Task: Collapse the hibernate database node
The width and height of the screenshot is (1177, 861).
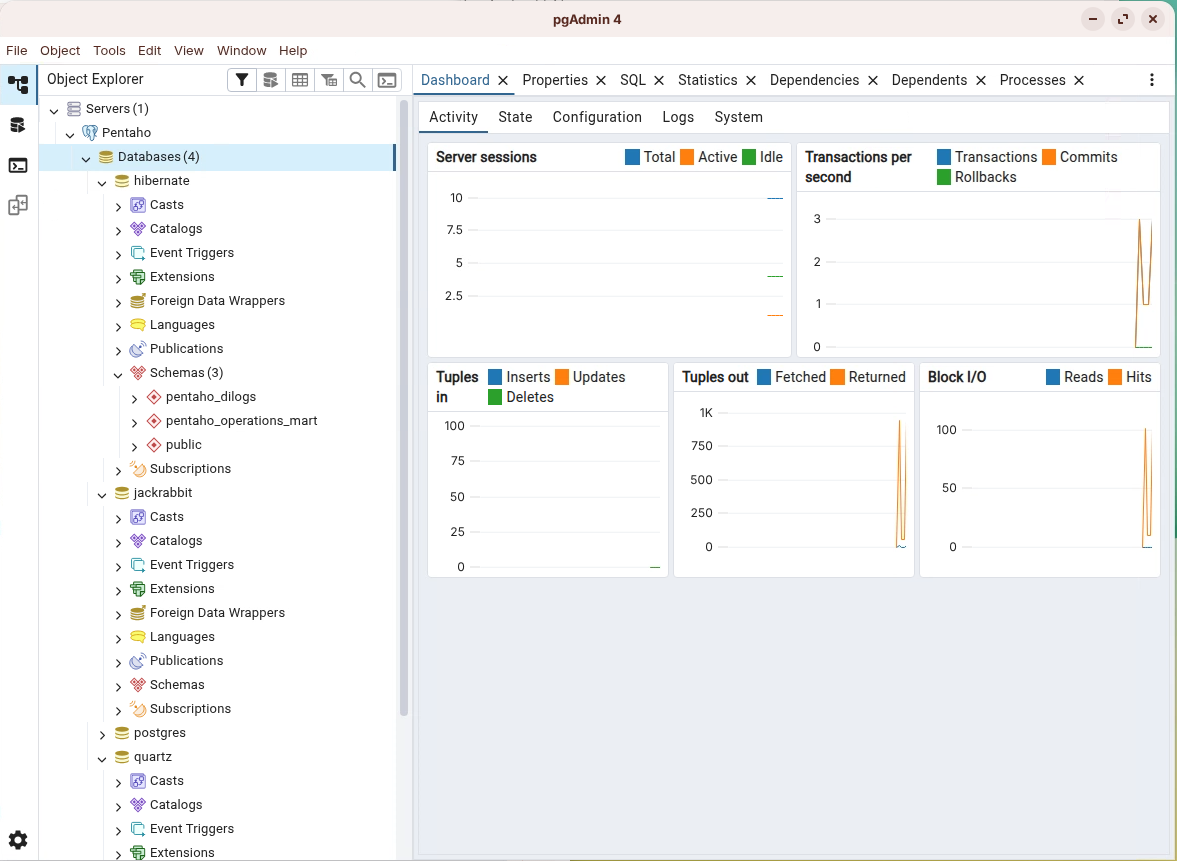Action: [x=102, y=182]
